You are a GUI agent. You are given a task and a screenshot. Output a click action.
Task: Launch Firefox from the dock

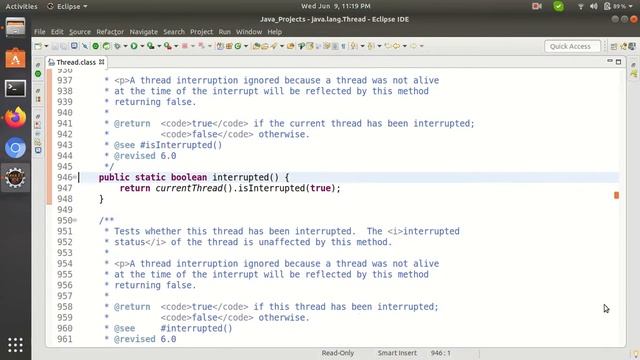15,118
